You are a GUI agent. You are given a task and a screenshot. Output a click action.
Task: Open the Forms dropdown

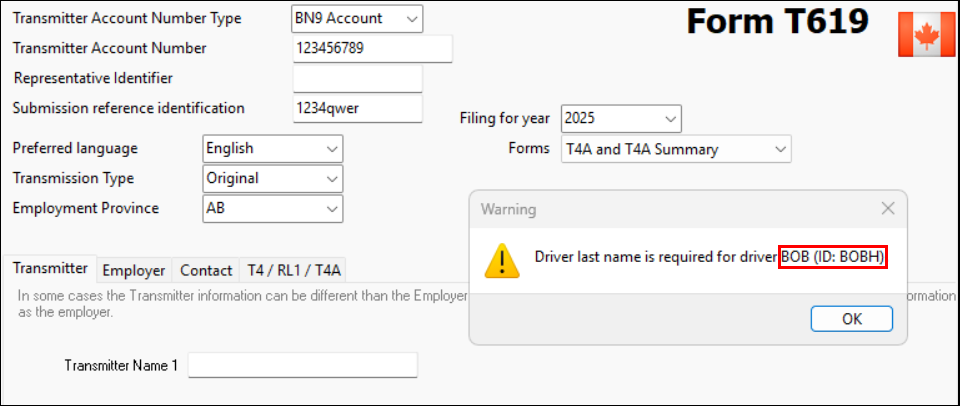(676, 149)
